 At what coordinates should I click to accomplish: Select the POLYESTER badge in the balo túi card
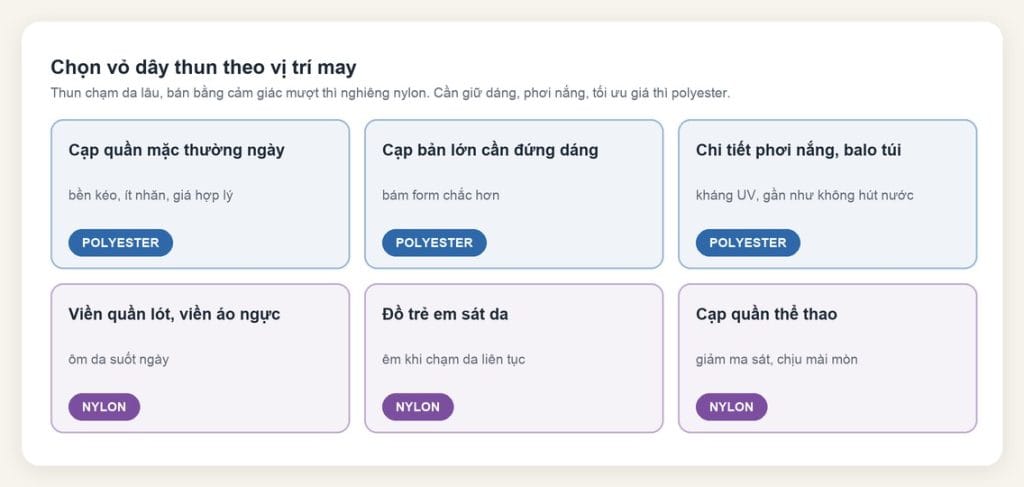(x=748, y=243)
